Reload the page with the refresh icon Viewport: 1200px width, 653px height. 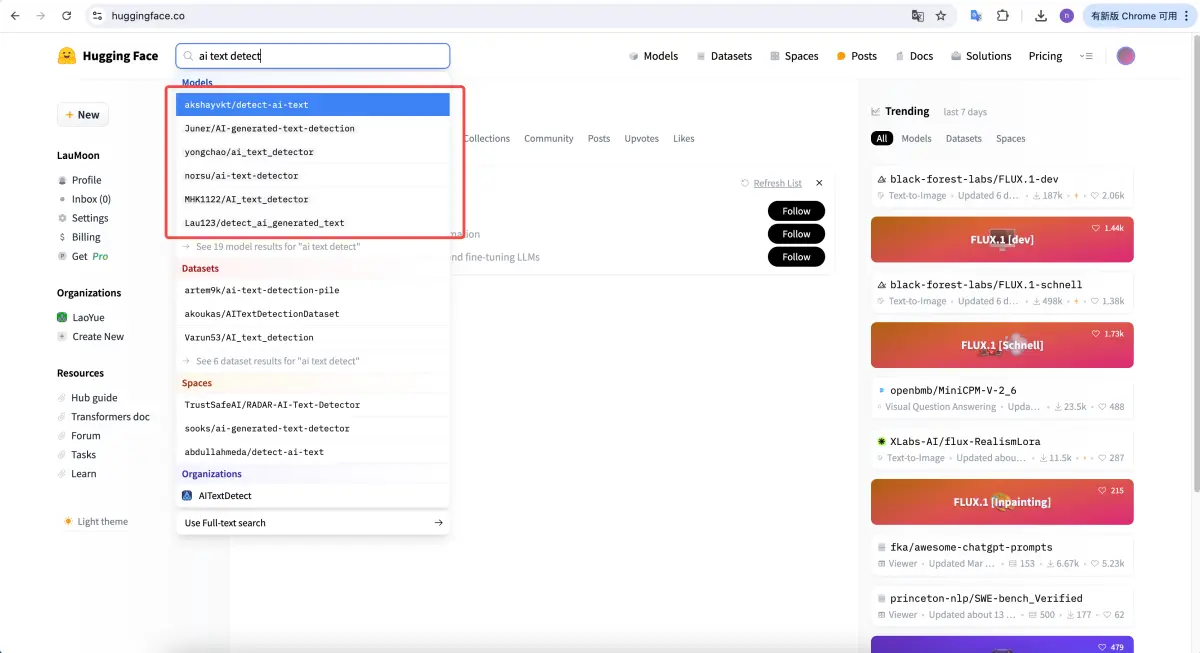[66, 16]
